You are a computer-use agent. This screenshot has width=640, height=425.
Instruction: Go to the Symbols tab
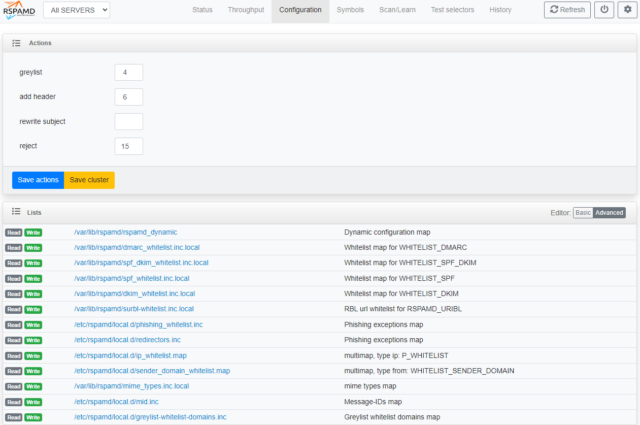tap(350, 10)
